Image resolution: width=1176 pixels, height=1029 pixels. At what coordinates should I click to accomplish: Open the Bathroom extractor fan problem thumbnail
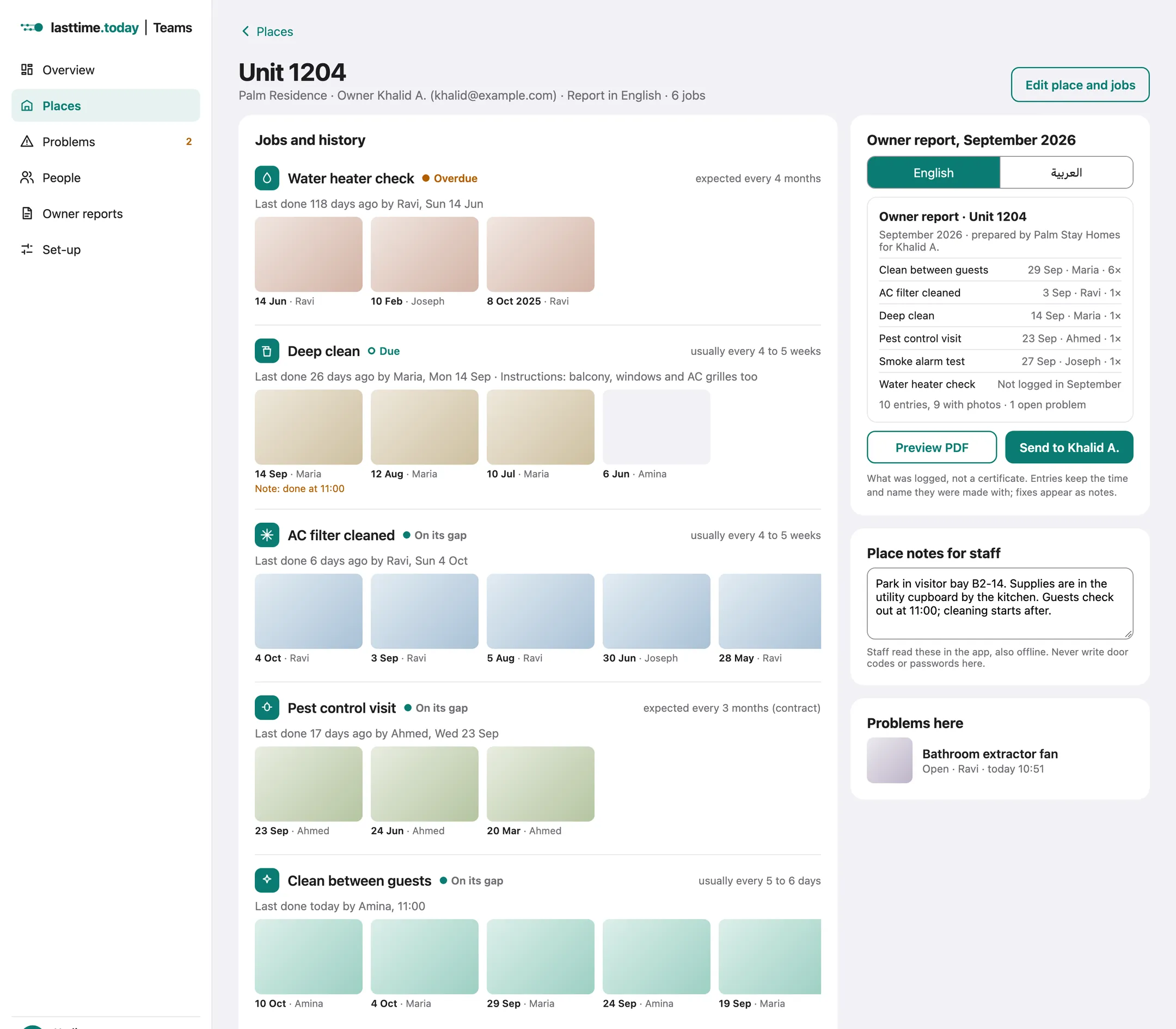(890, 760)
